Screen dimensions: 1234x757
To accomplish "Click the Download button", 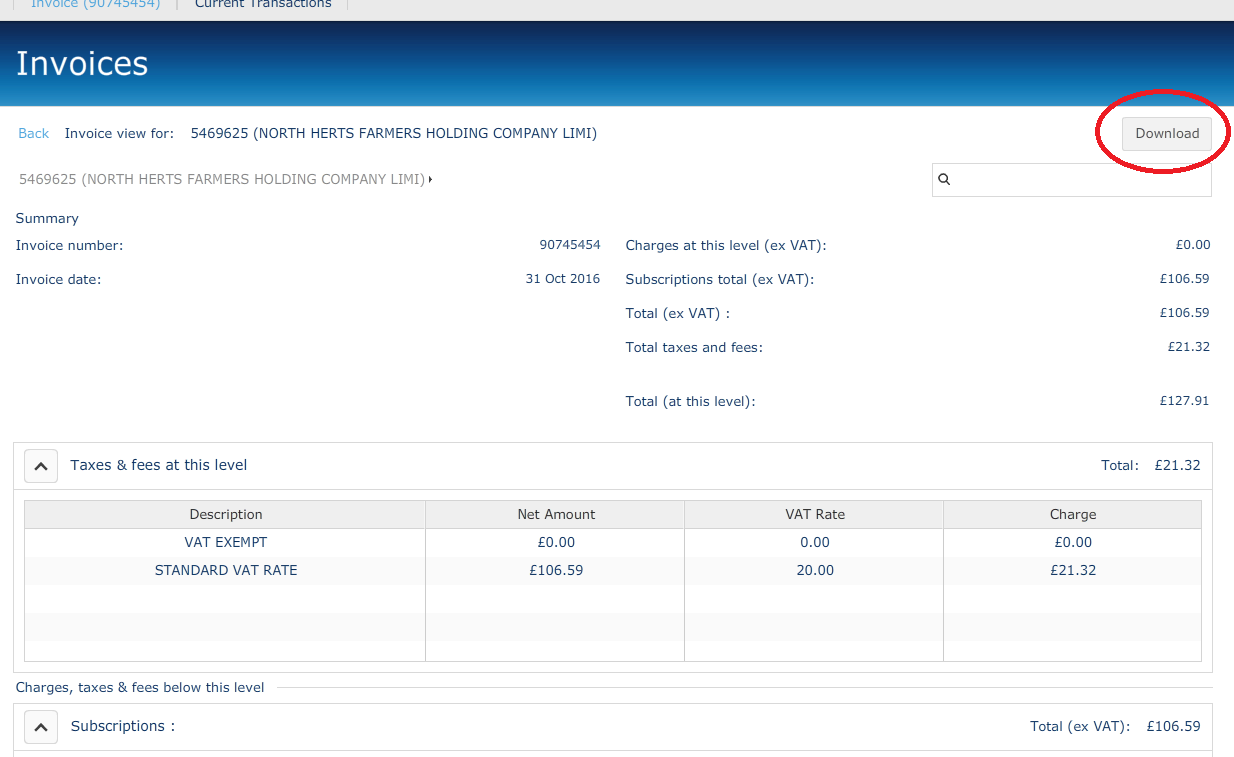I will tap(1168, 133).
